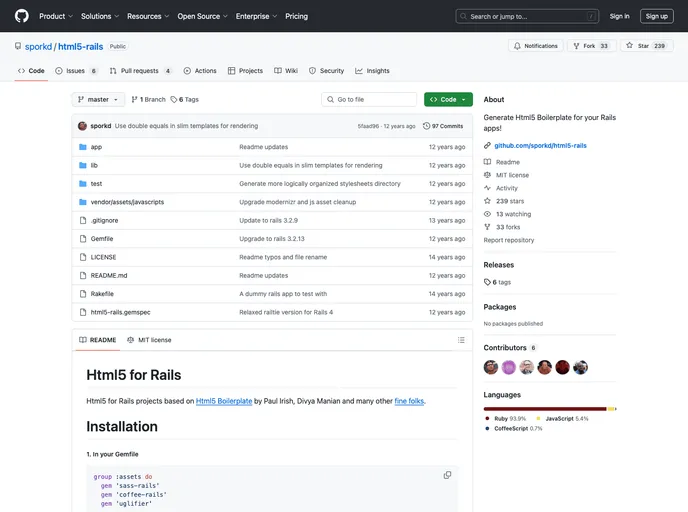View 1 Branch link
The width and height of the screenshot is (688, 512).
148,100
